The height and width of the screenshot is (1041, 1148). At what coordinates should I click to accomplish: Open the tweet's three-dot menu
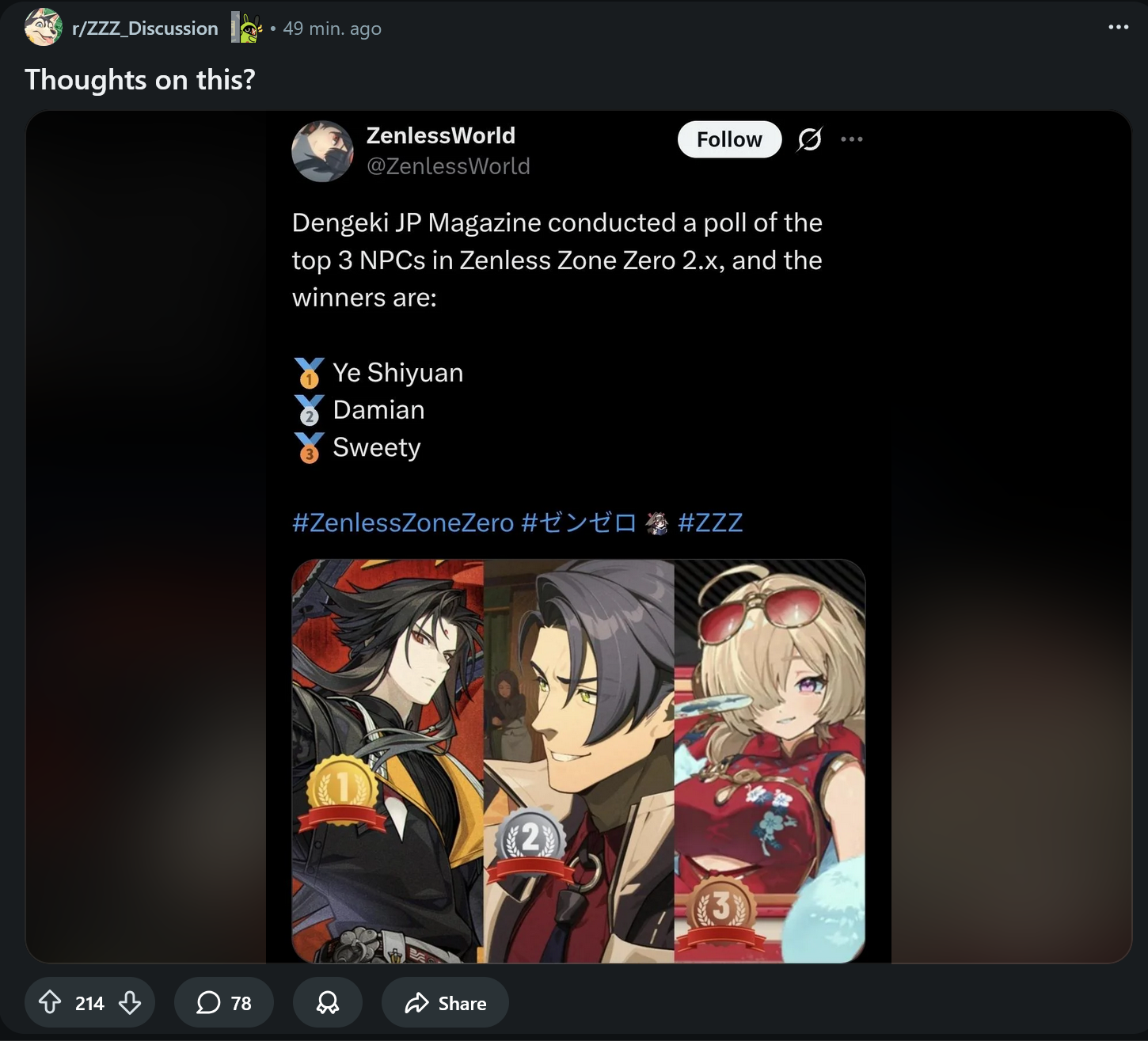coord(852,139)
